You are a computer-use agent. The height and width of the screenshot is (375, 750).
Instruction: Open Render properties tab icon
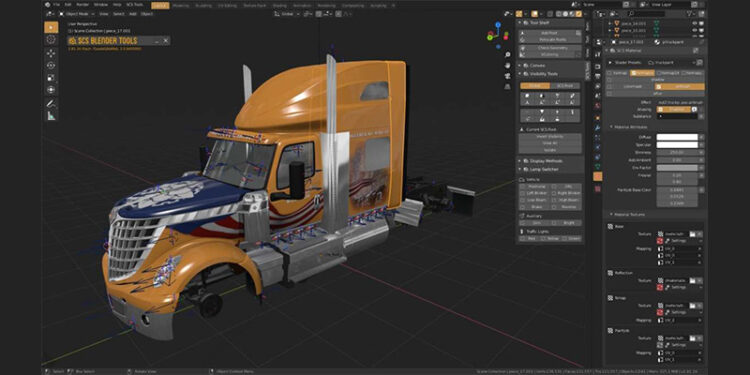[598, 66]
